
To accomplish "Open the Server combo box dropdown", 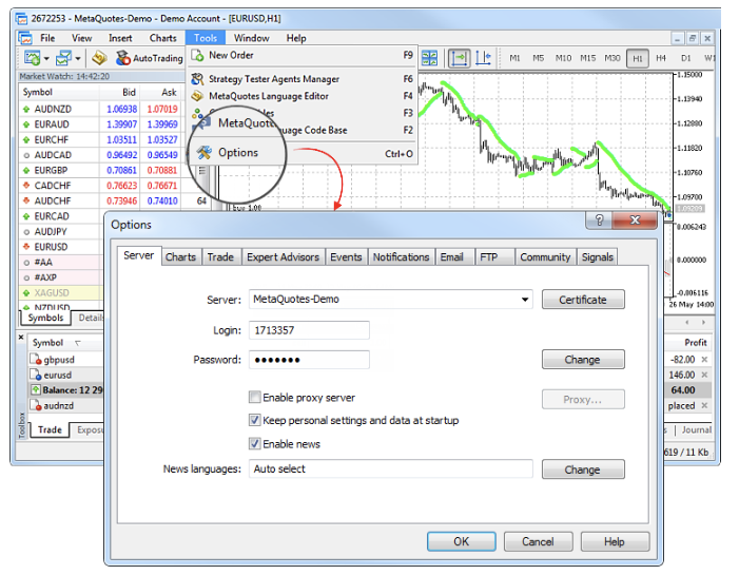I will coord(524,299).
